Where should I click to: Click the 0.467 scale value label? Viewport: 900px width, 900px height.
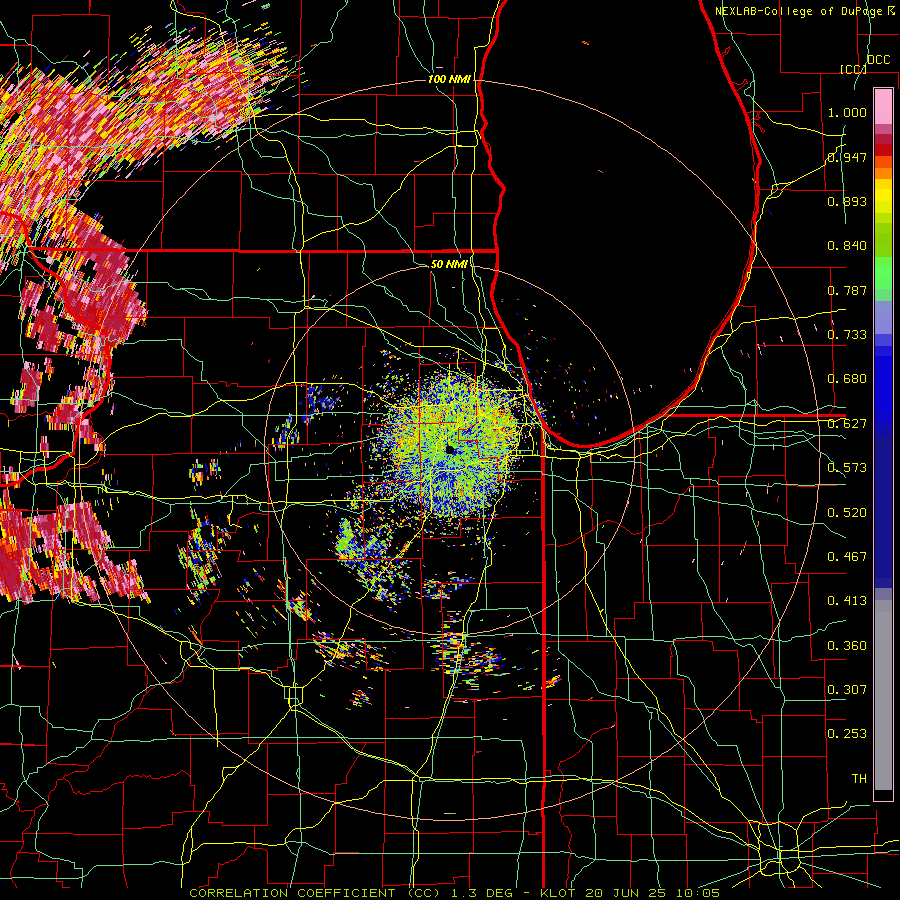847,557
